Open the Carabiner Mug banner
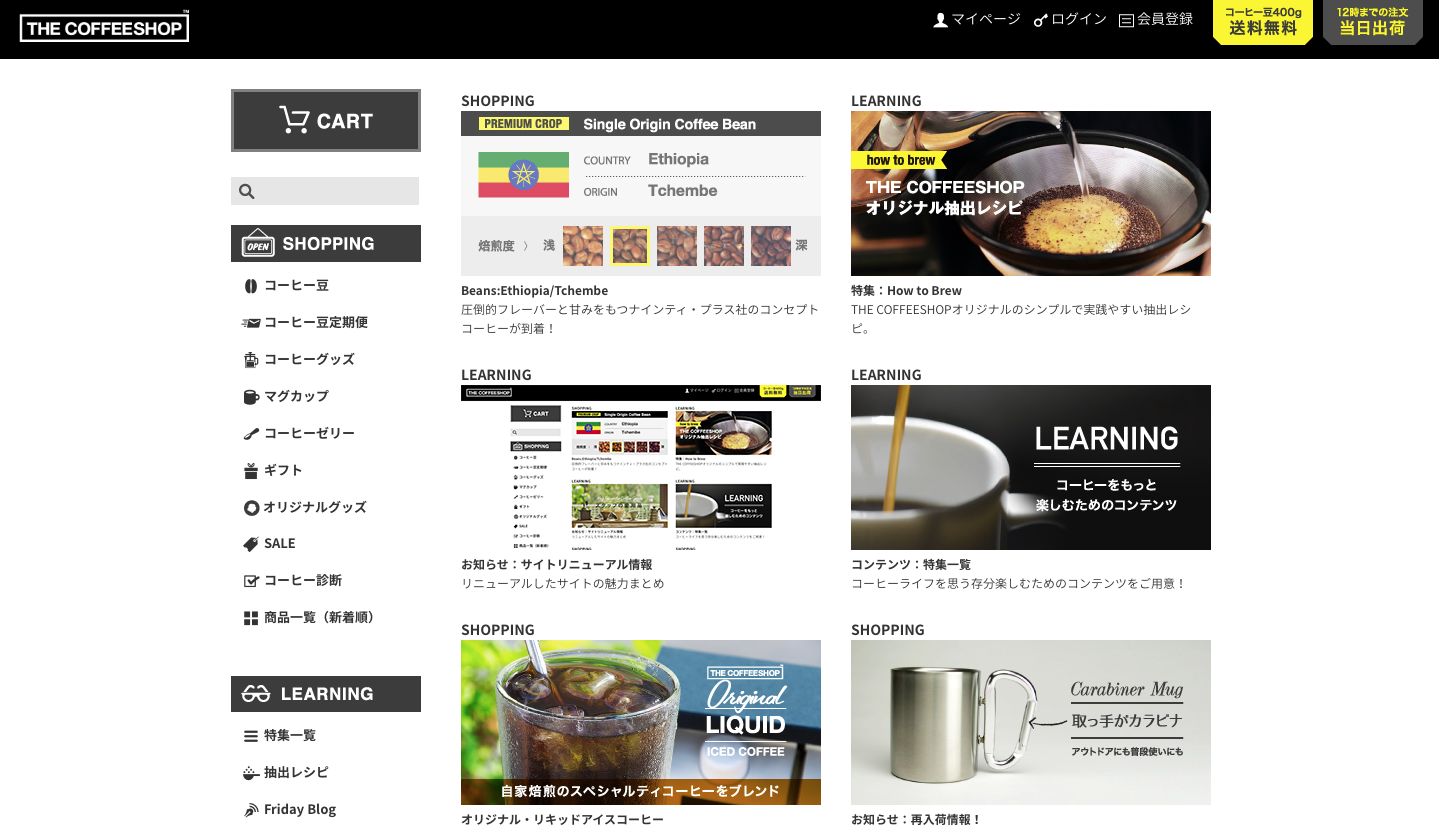Screen dimensions: 1439x830 tap(1031, 722)
